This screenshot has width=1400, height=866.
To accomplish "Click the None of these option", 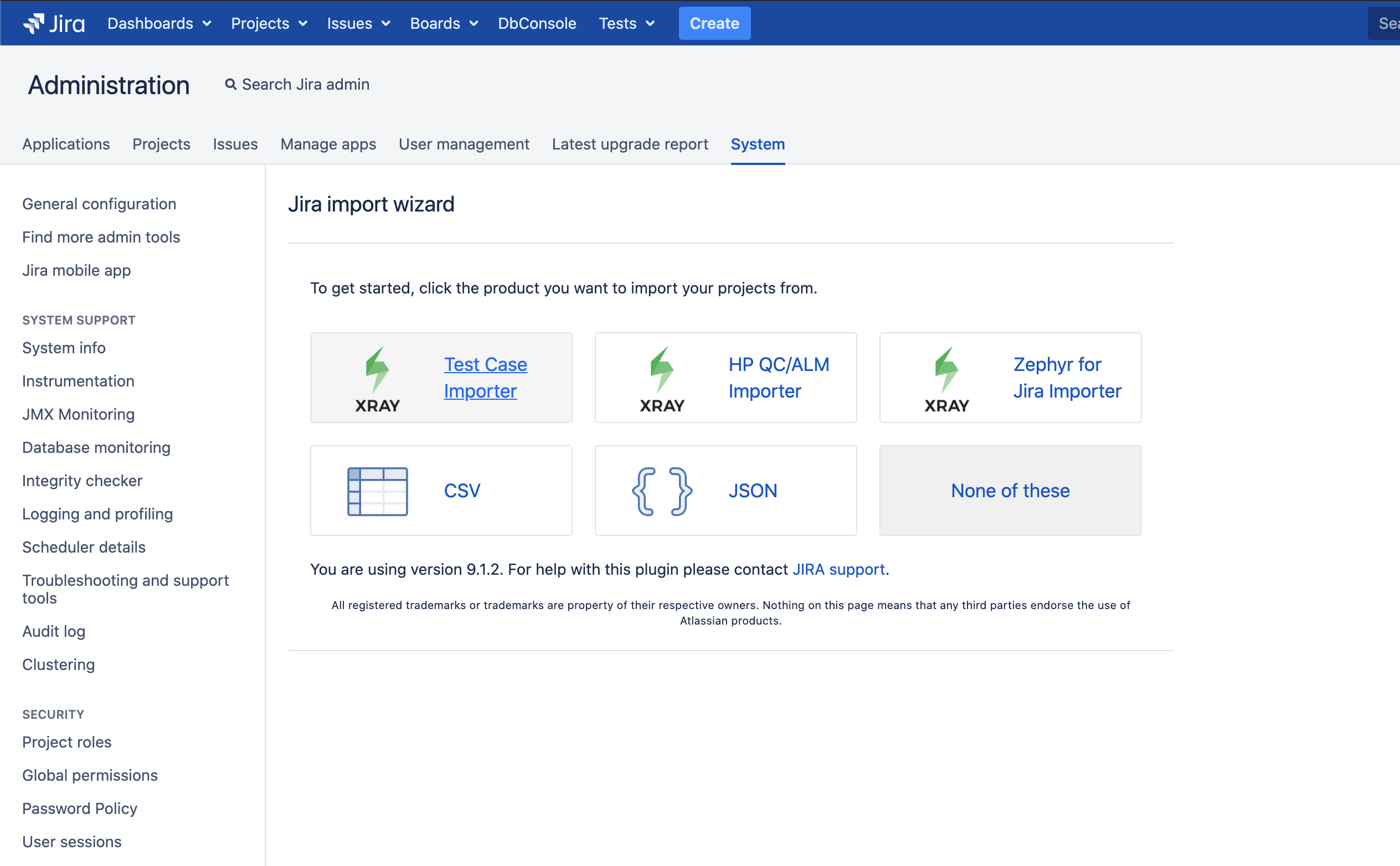I will [x=1011, y=491].
